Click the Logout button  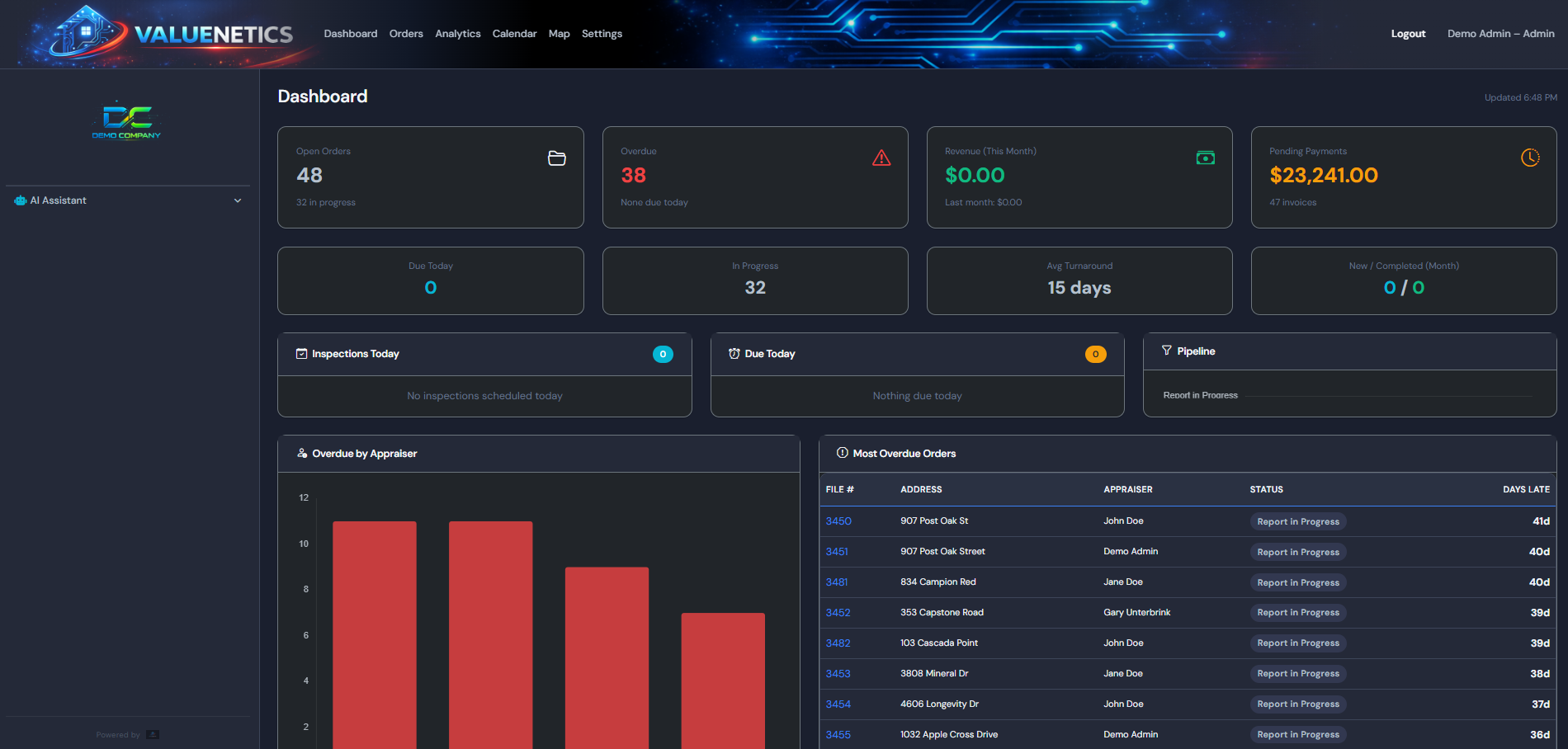(x=1408, y=33)
